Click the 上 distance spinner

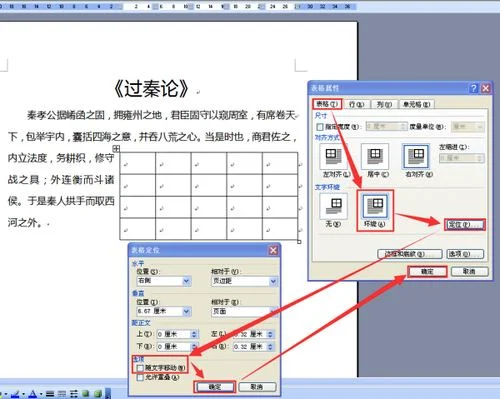(194, 334)
